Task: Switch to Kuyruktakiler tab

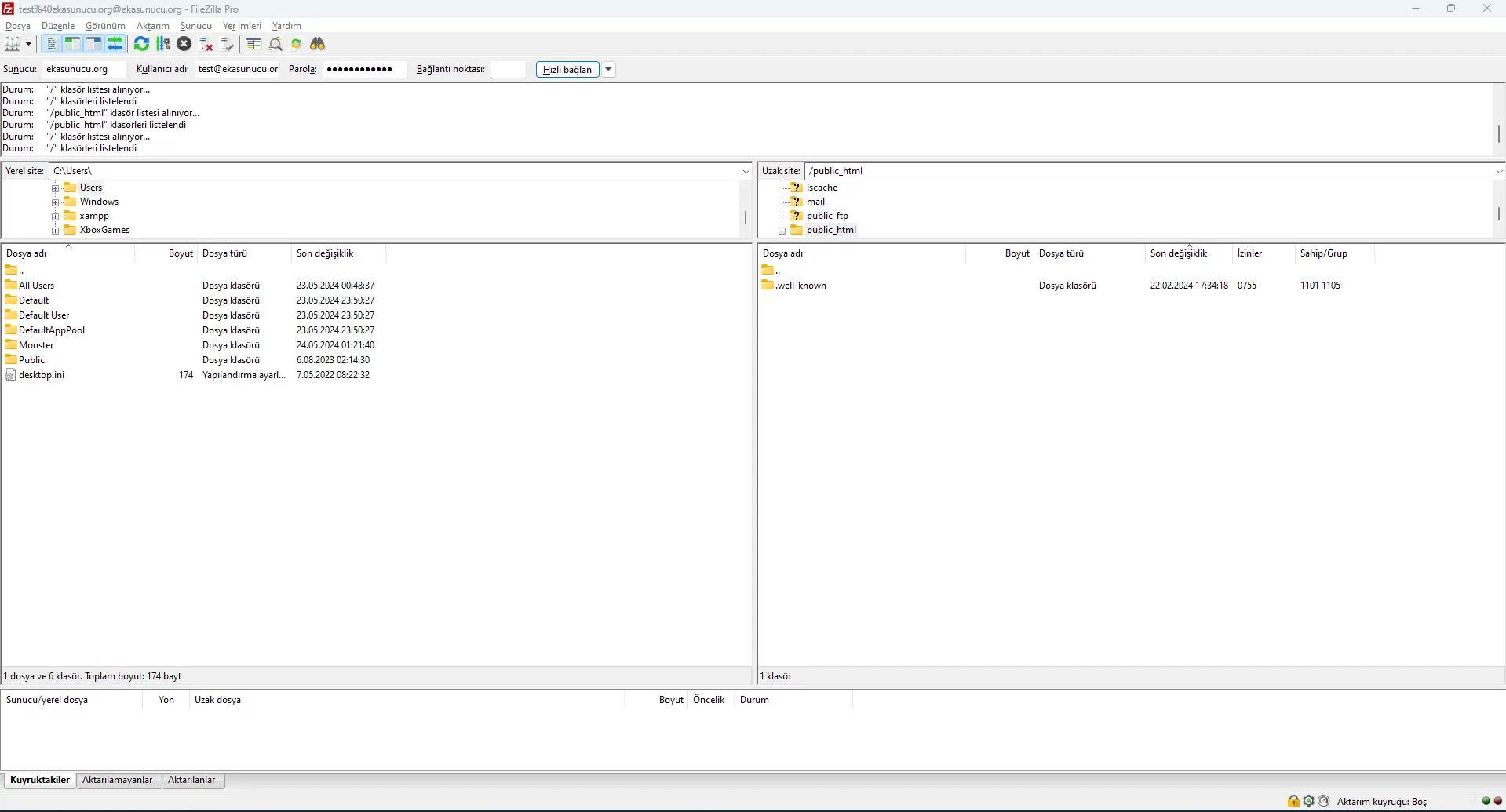Action: tap(40, 780)
